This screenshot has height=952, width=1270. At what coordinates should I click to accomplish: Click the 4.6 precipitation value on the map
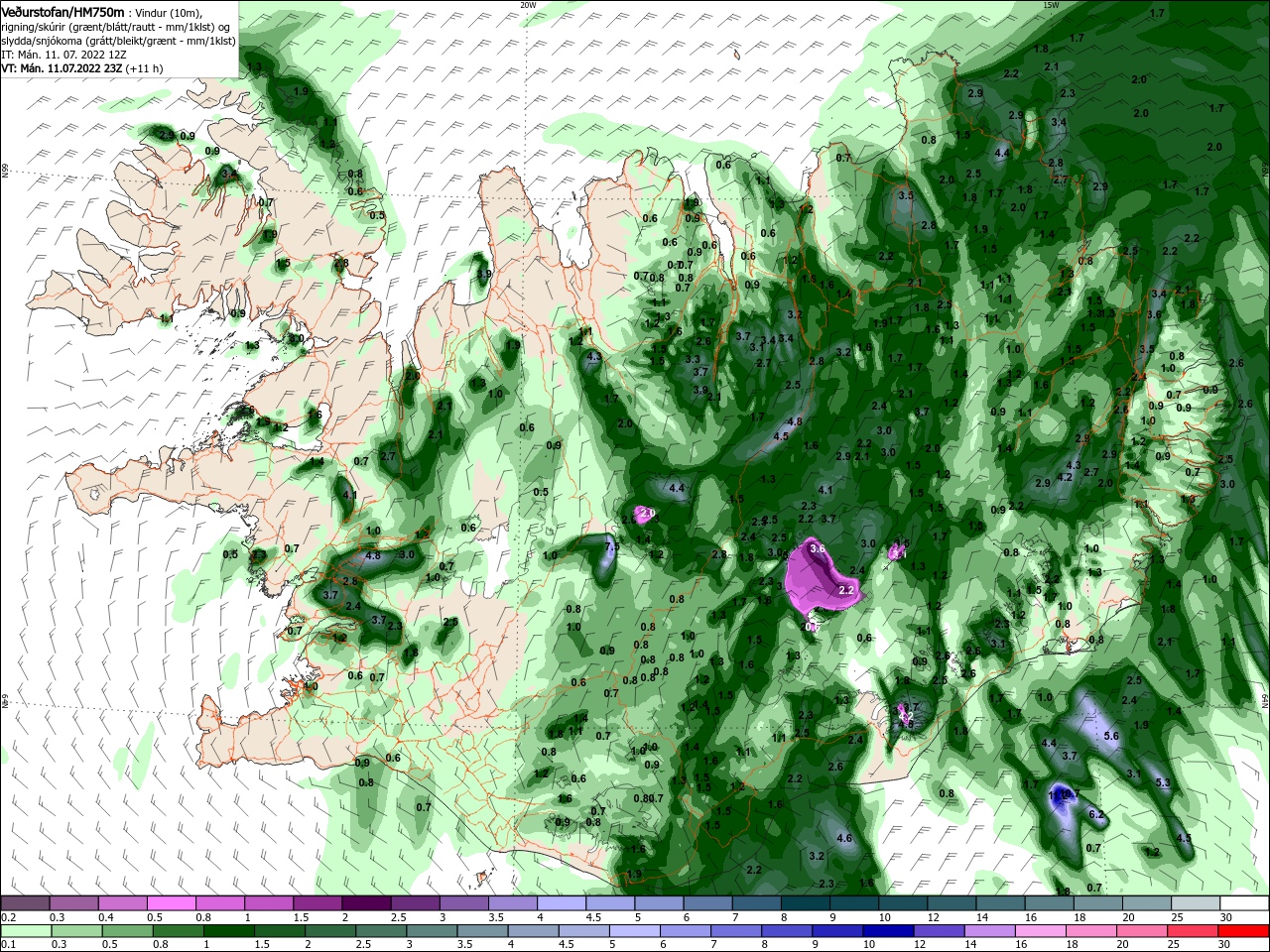point(845,838)
